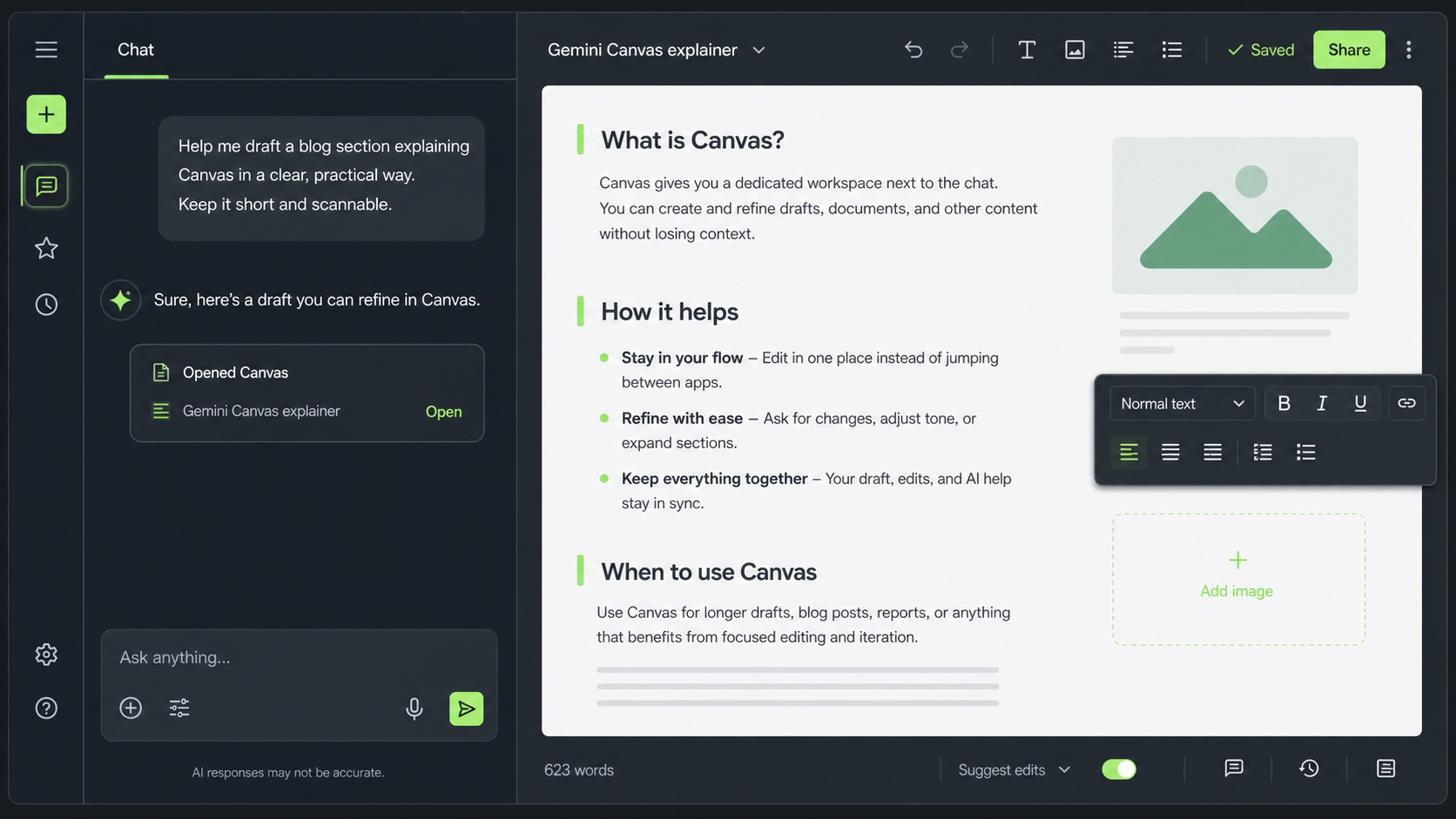
Task: Select justify align in floating toolbar
Action: (x=1212, y=452)
